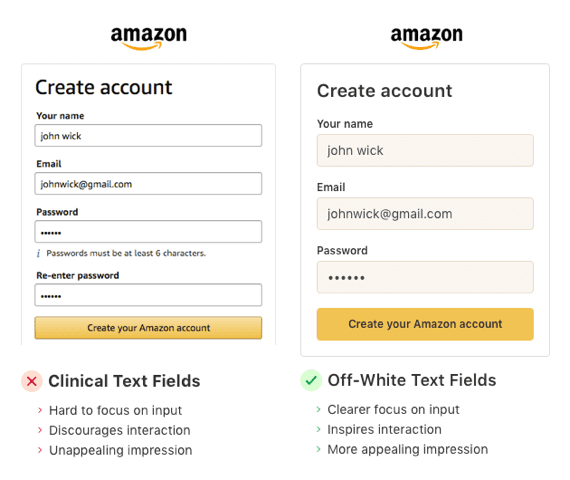The image size is (570, 480).
Task: Click the left Amazon logo
Action: (149, 38)
